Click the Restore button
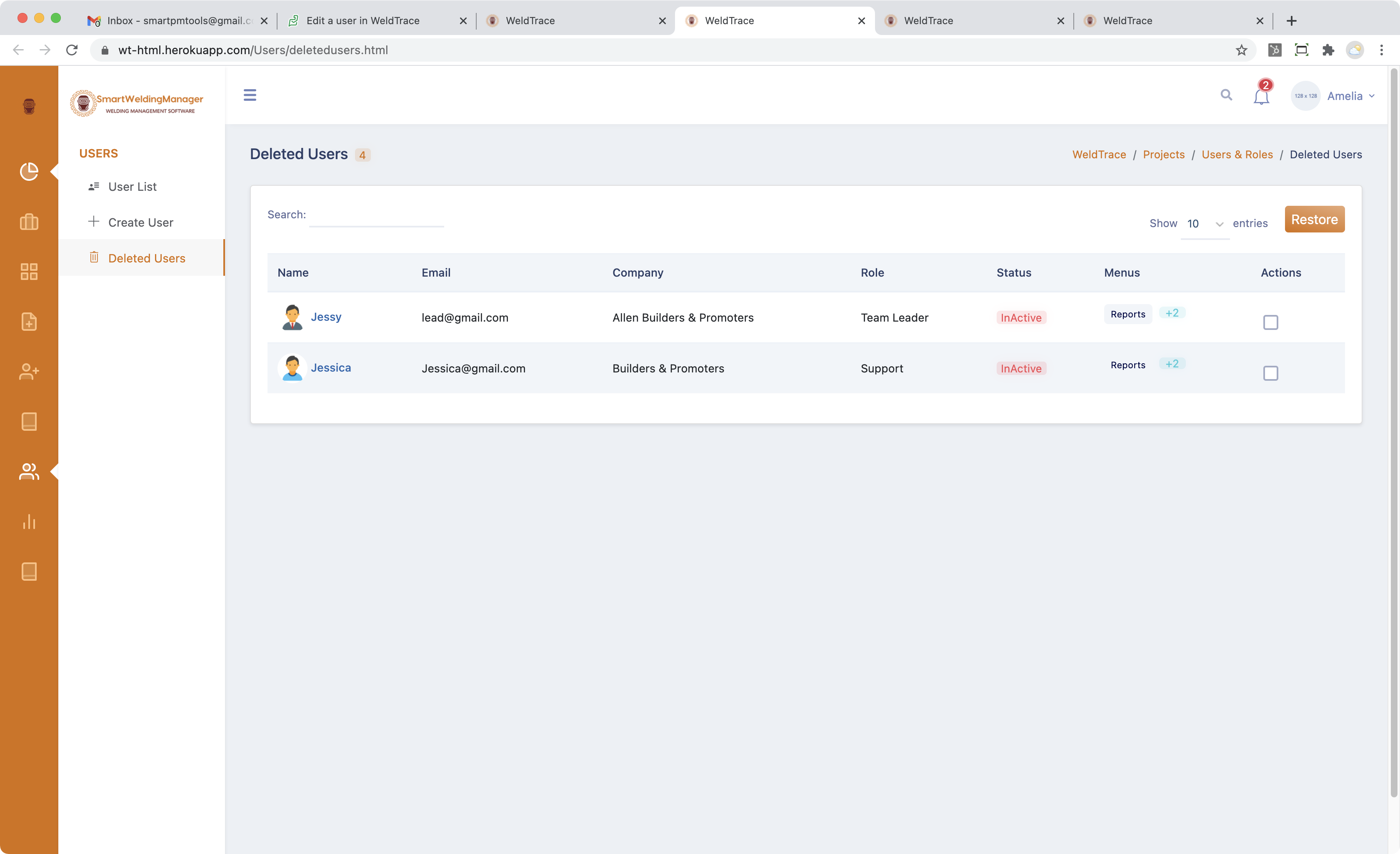The image size is (1400, 854). (1314, 219)
